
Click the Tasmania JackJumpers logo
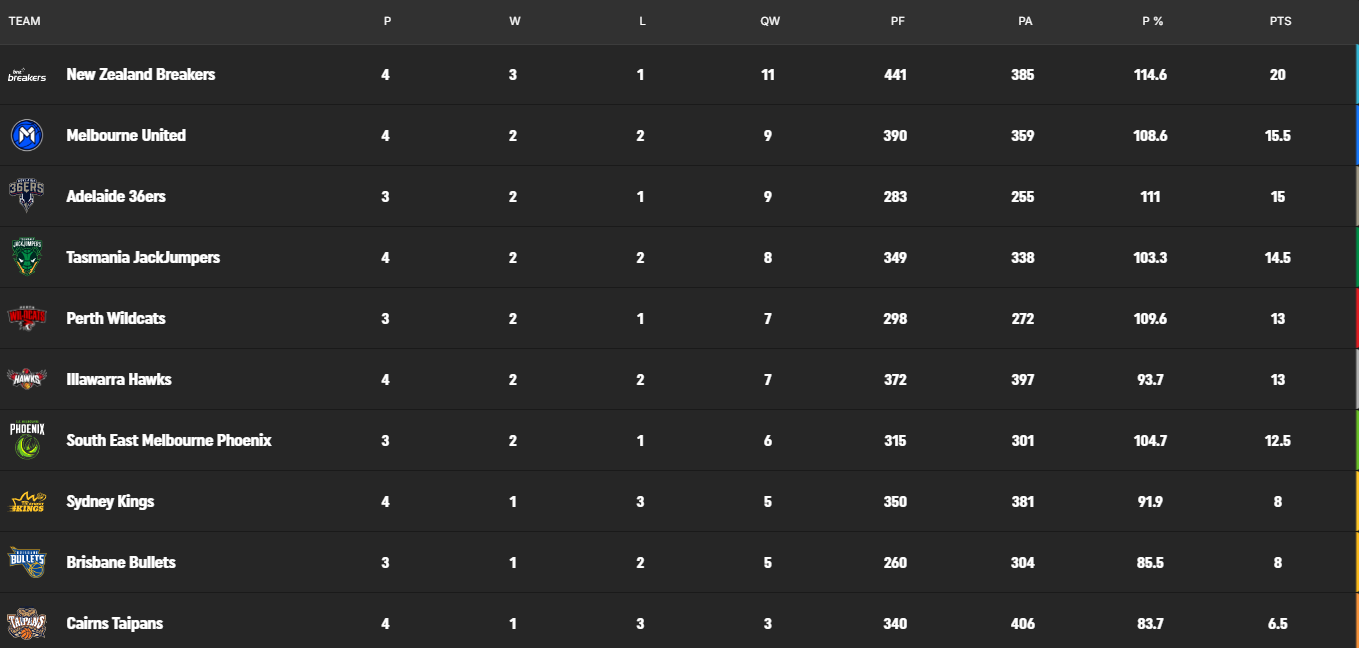pyautogui.click(x=27, y=257)
